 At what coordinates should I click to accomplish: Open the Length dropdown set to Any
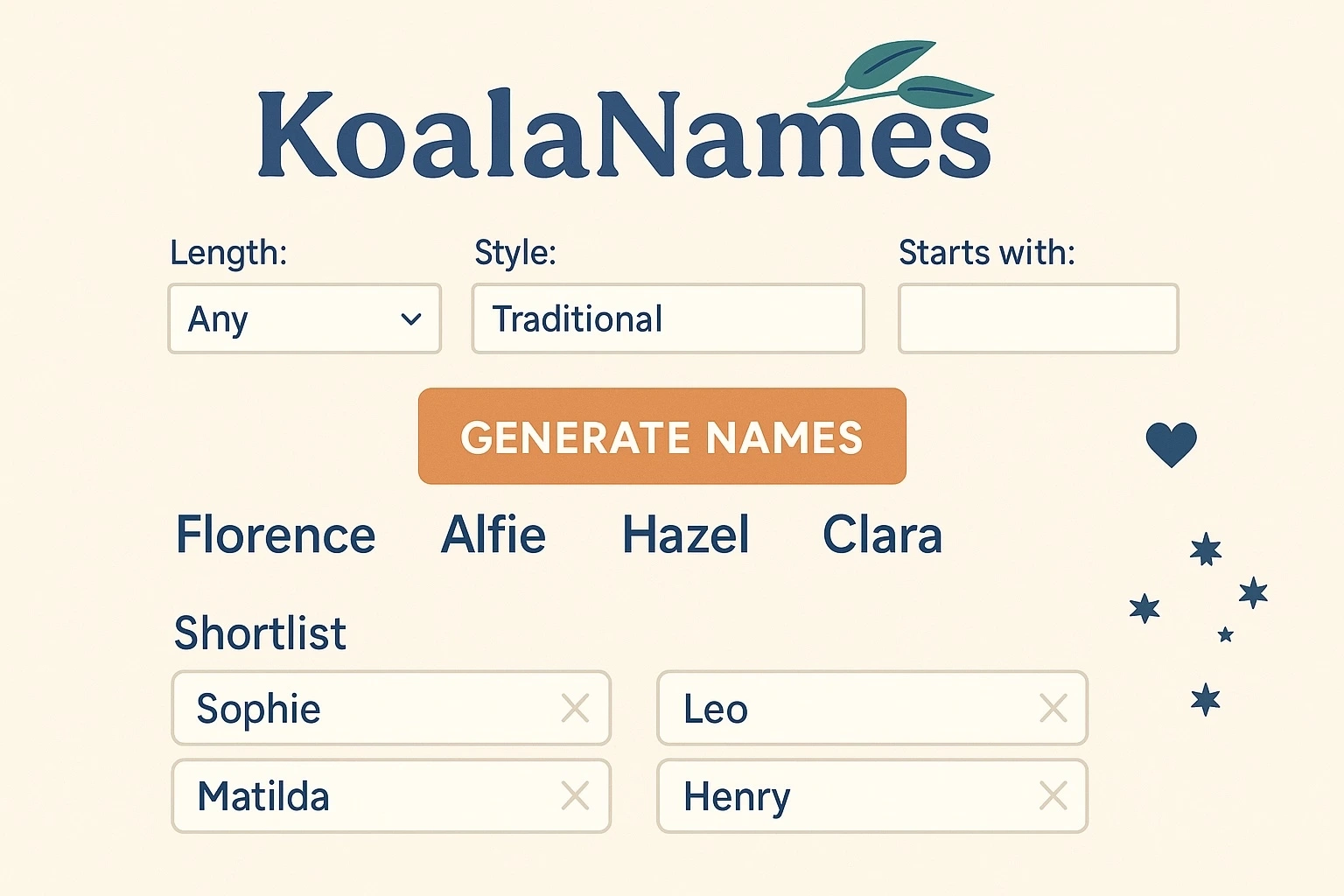point(304,318)
